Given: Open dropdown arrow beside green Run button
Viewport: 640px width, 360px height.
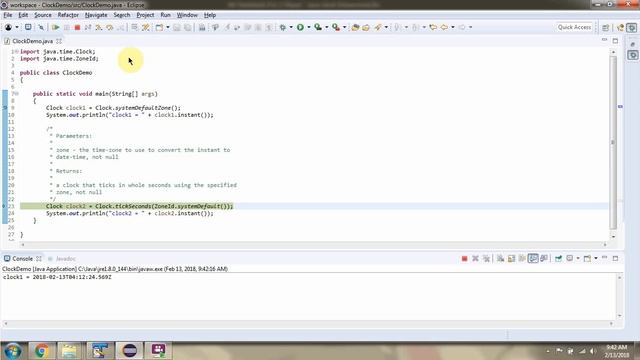Looking at the screenshot, I should point(309,27).
